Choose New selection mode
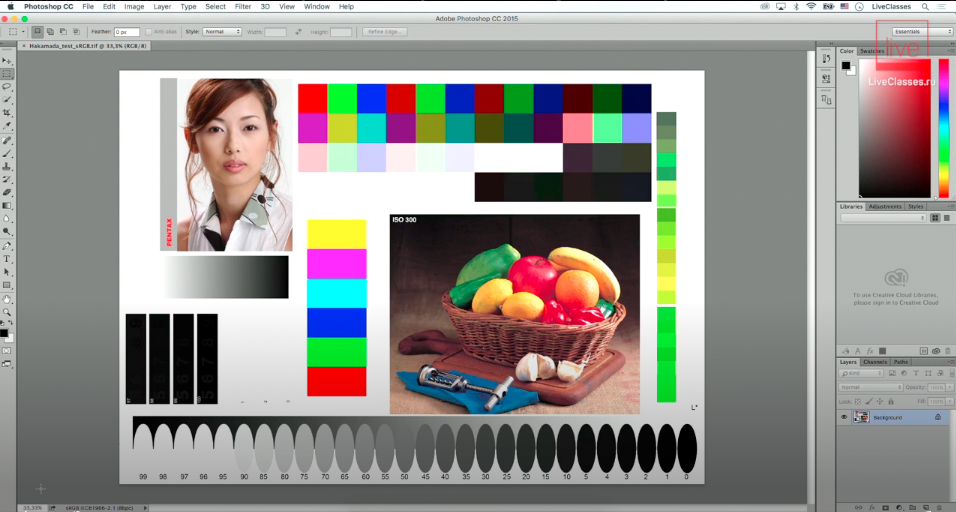This screenshot has width=956, height=512. click(37, 32)
